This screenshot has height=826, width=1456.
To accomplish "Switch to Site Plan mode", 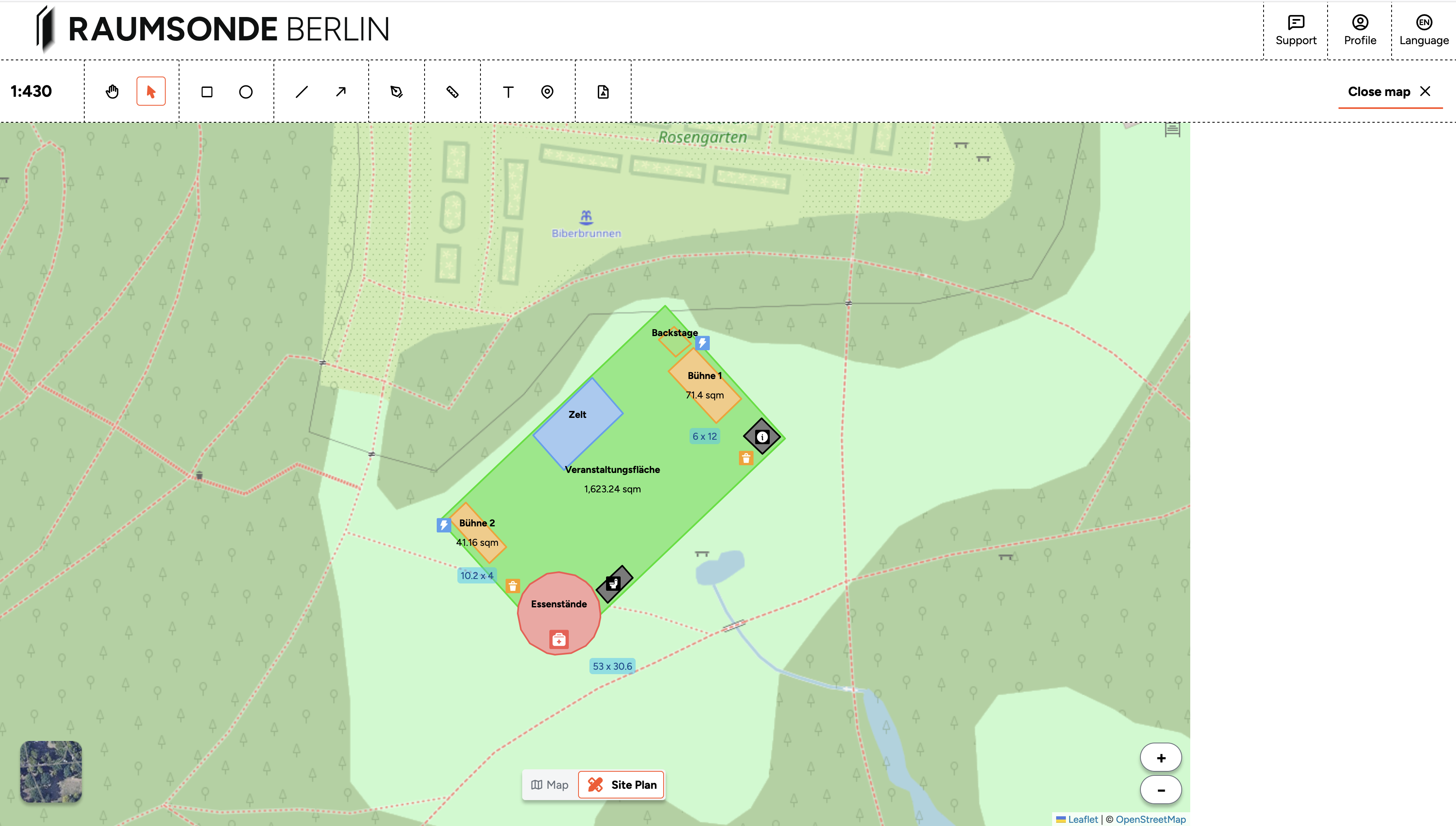I will (621, 785).
